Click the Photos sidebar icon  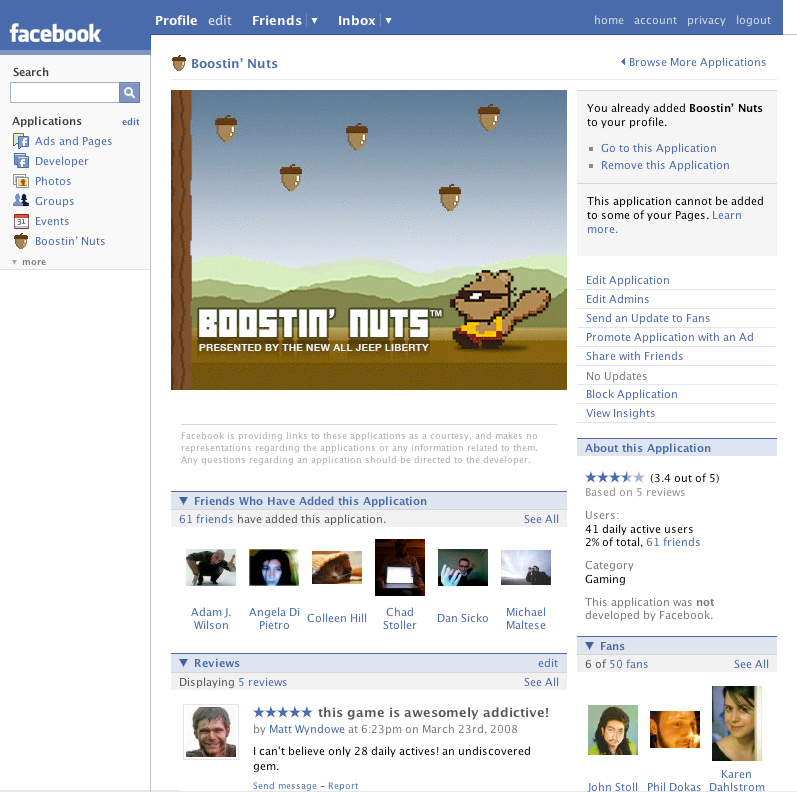point(21,181)
